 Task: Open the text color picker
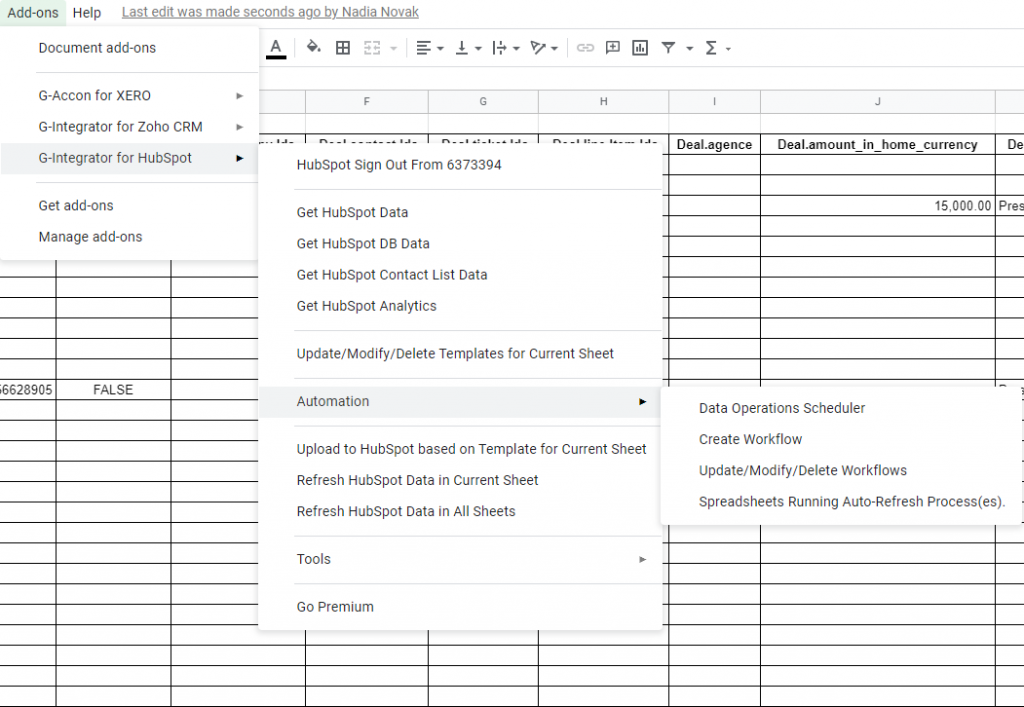[x=276, y=48]
